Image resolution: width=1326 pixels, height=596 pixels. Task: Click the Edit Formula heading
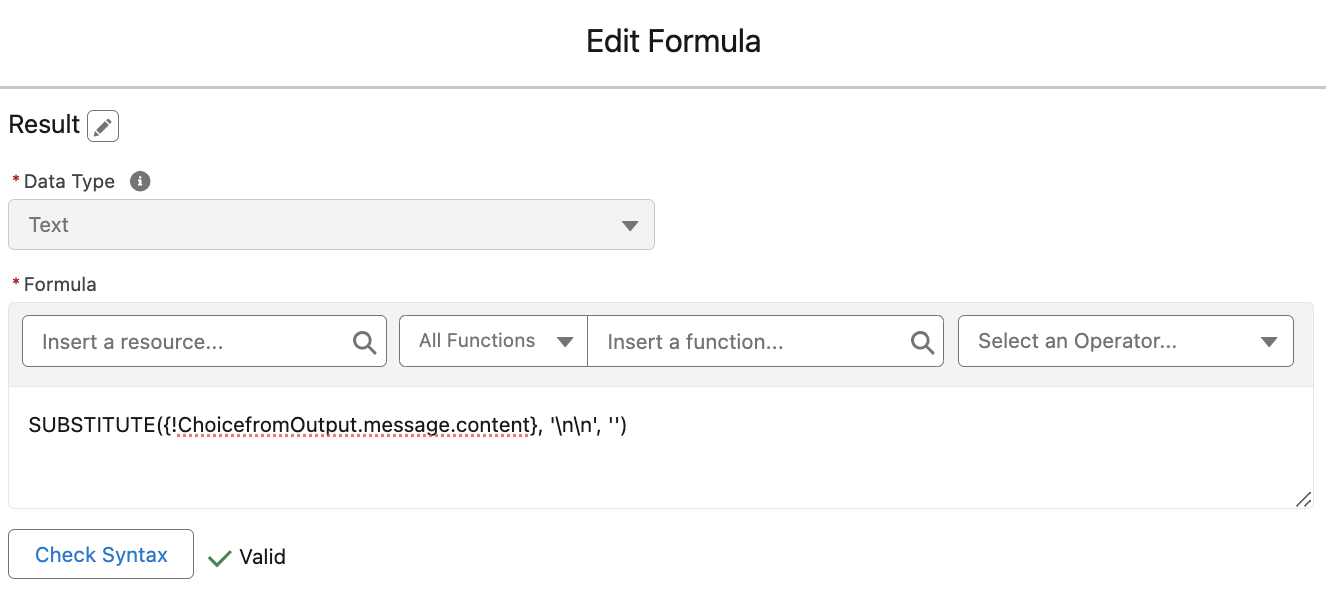(673, 41)
